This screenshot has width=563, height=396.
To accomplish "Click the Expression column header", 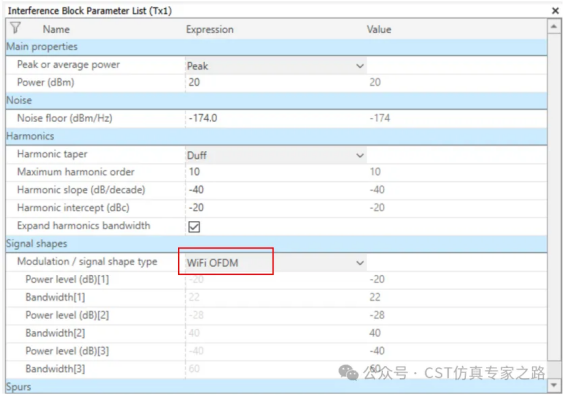I will [x=210, y=29].
